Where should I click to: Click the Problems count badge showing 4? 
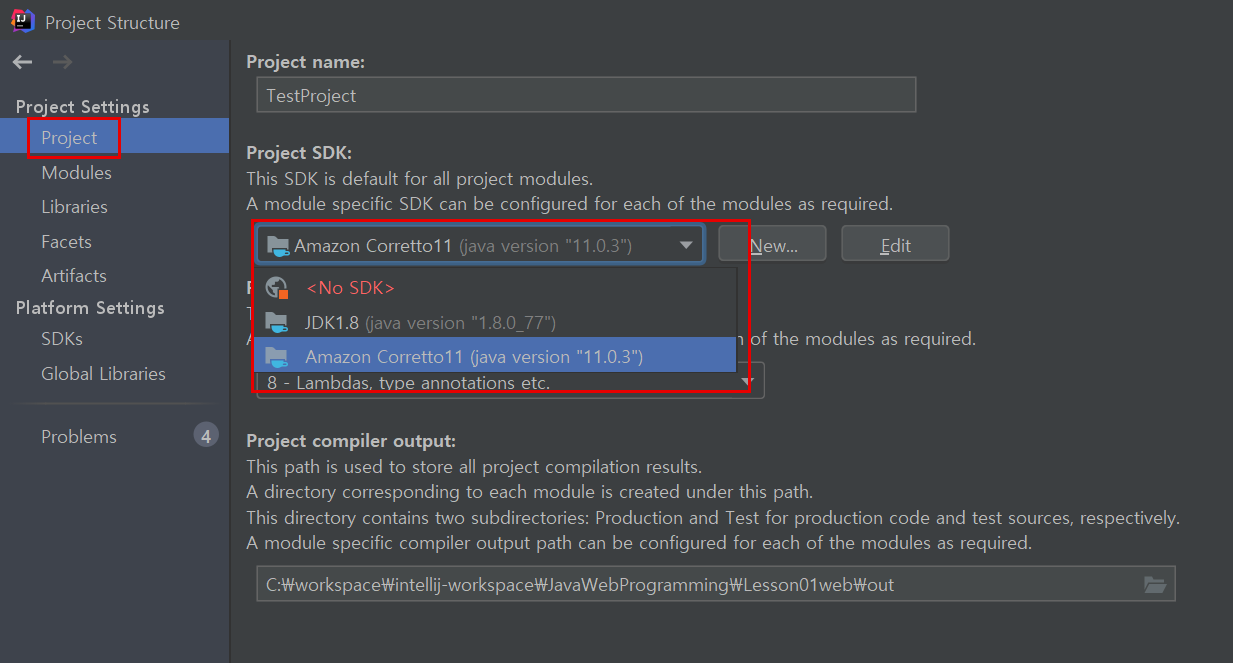tap(205, 435)
